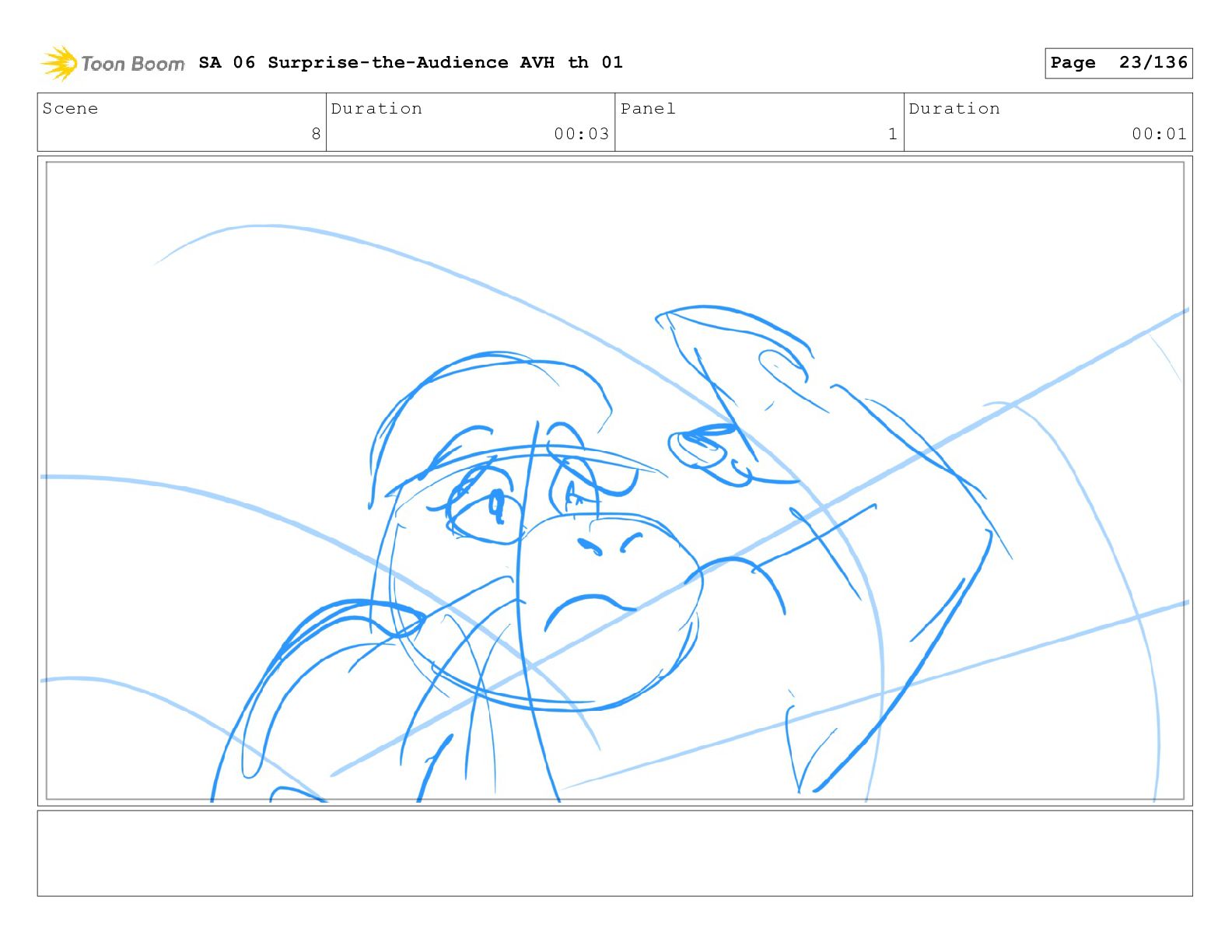Click the empty notes box below the panel
This screenshot has height=952, width=1232.
(614, 853)
